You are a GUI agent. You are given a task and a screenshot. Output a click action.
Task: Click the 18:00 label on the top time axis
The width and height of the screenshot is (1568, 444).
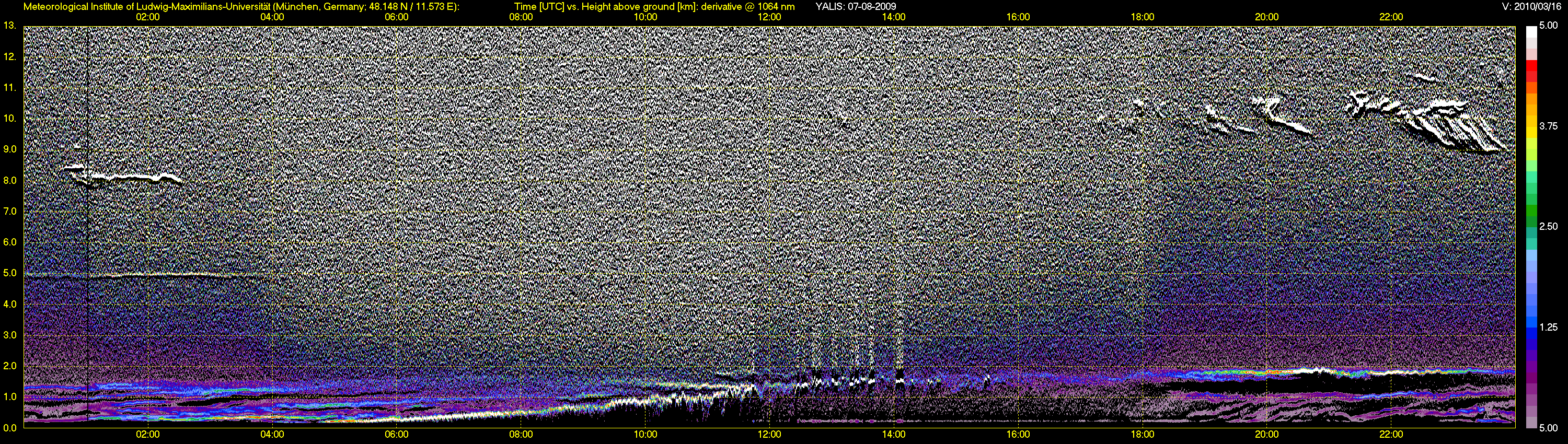(1143, 17)
